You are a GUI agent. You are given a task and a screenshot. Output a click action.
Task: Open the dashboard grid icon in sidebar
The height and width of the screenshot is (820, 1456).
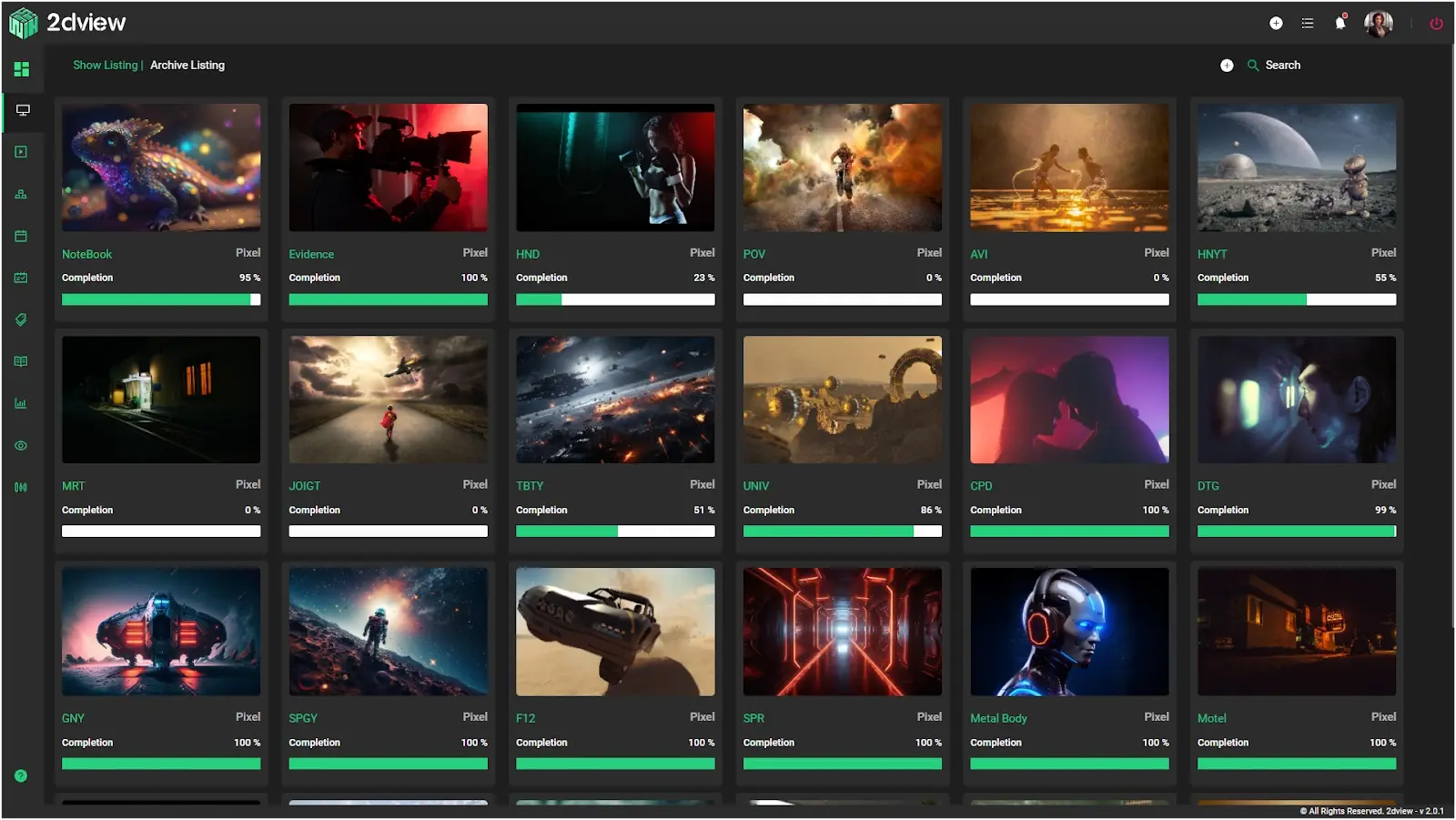coord(22,69)
